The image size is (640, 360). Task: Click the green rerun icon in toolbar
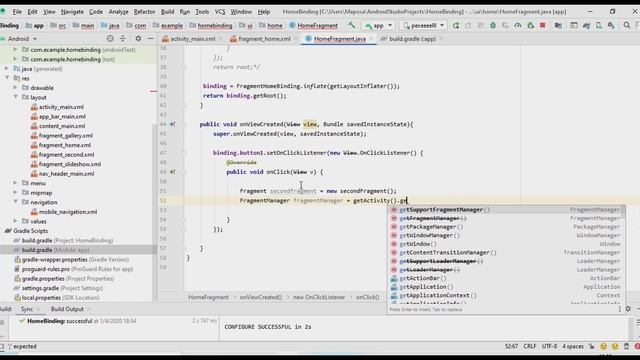tap(456, 25)
